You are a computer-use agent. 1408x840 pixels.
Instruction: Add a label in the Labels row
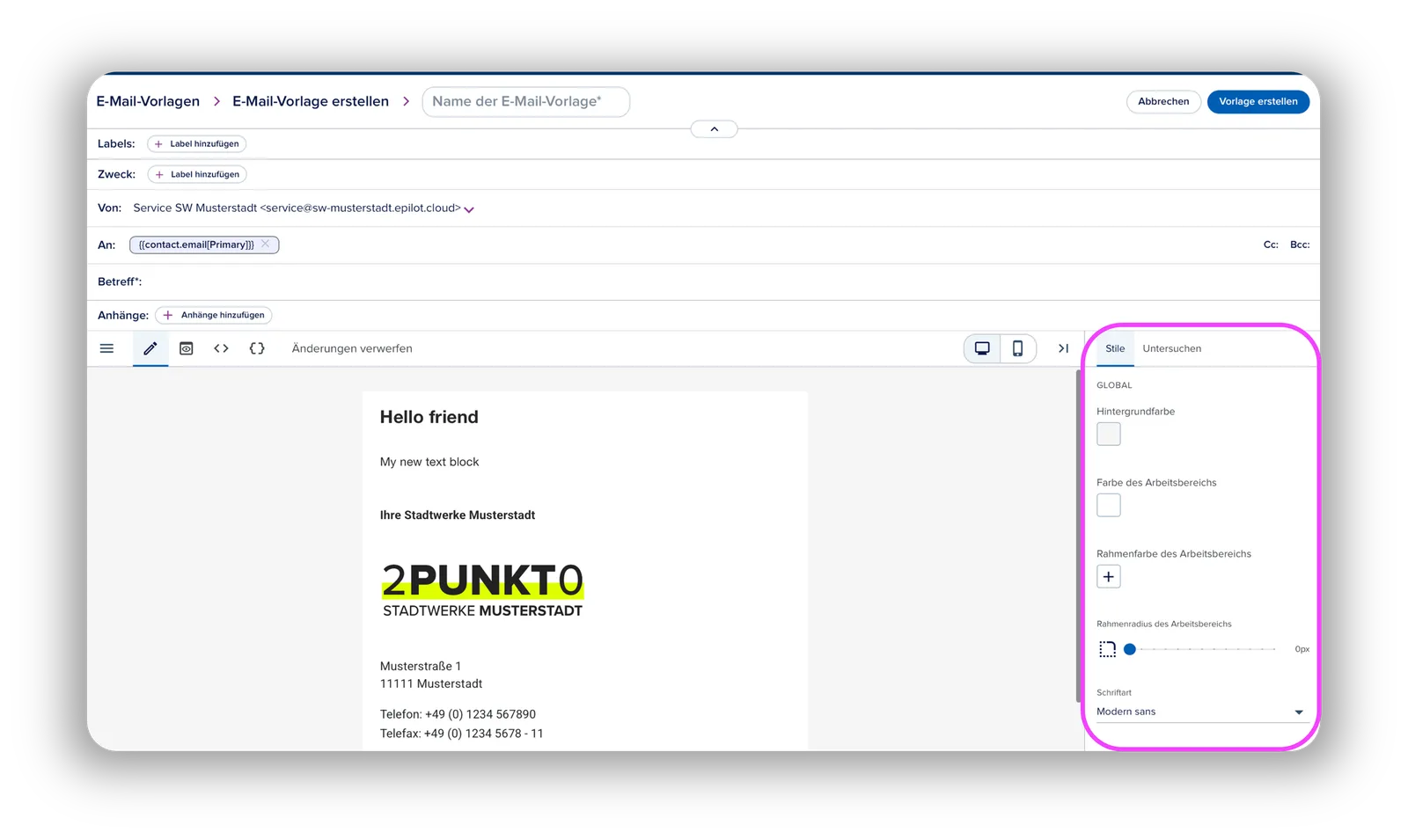[197, 143]
